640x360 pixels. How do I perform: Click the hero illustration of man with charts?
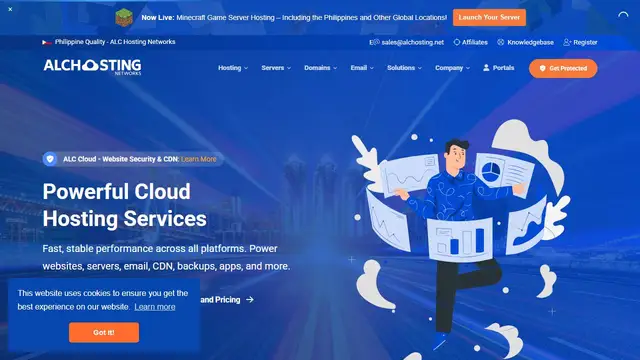[461, 241]
